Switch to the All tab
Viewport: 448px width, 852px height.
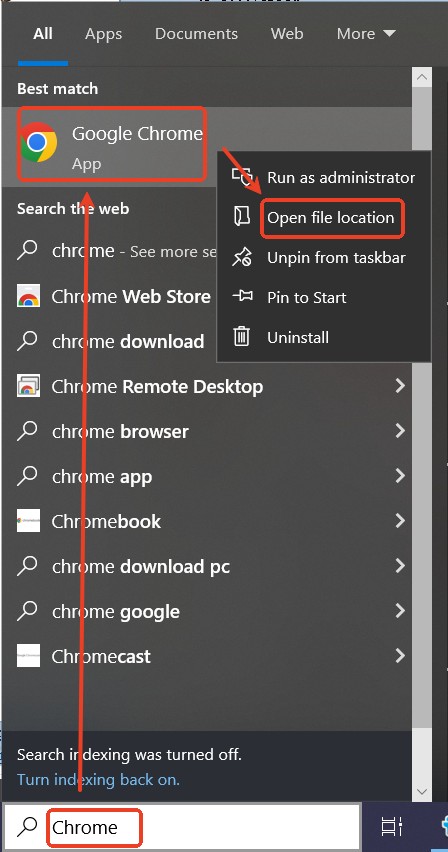click(x=43, y=34)
